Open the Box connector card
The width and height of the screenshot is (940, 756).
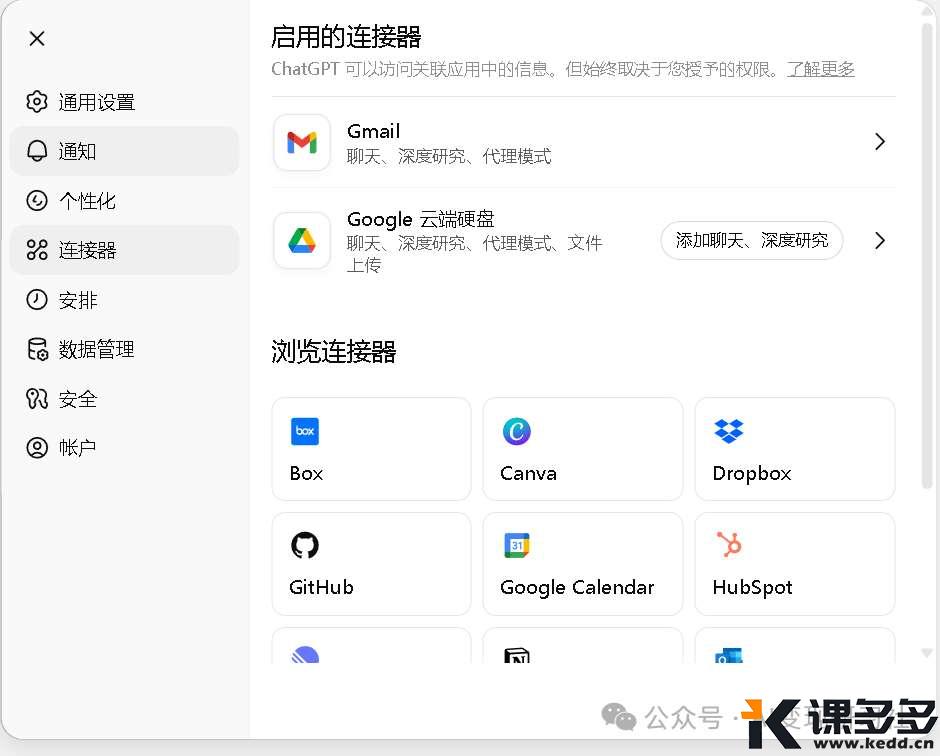coord(371,449)
